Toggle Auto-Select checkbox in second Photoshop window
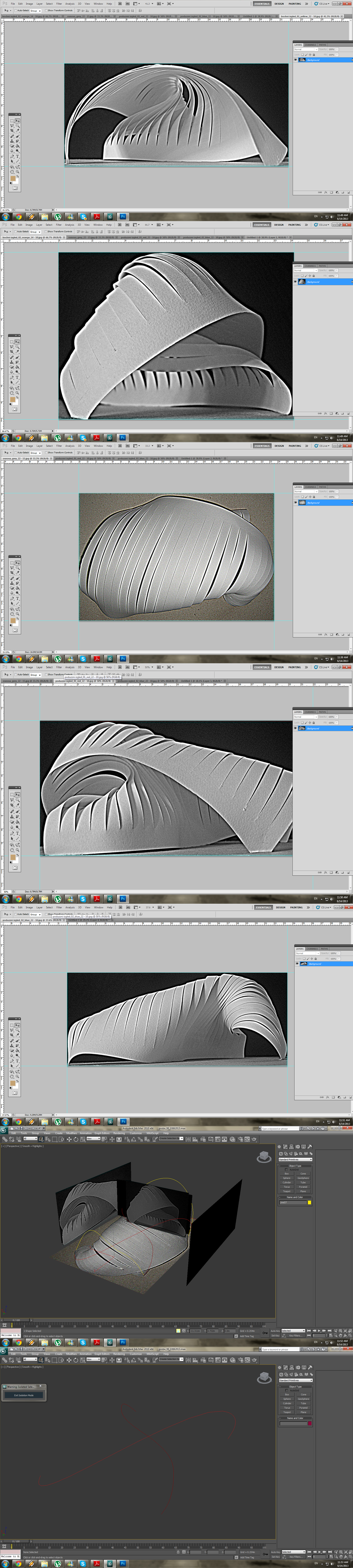 15,231
